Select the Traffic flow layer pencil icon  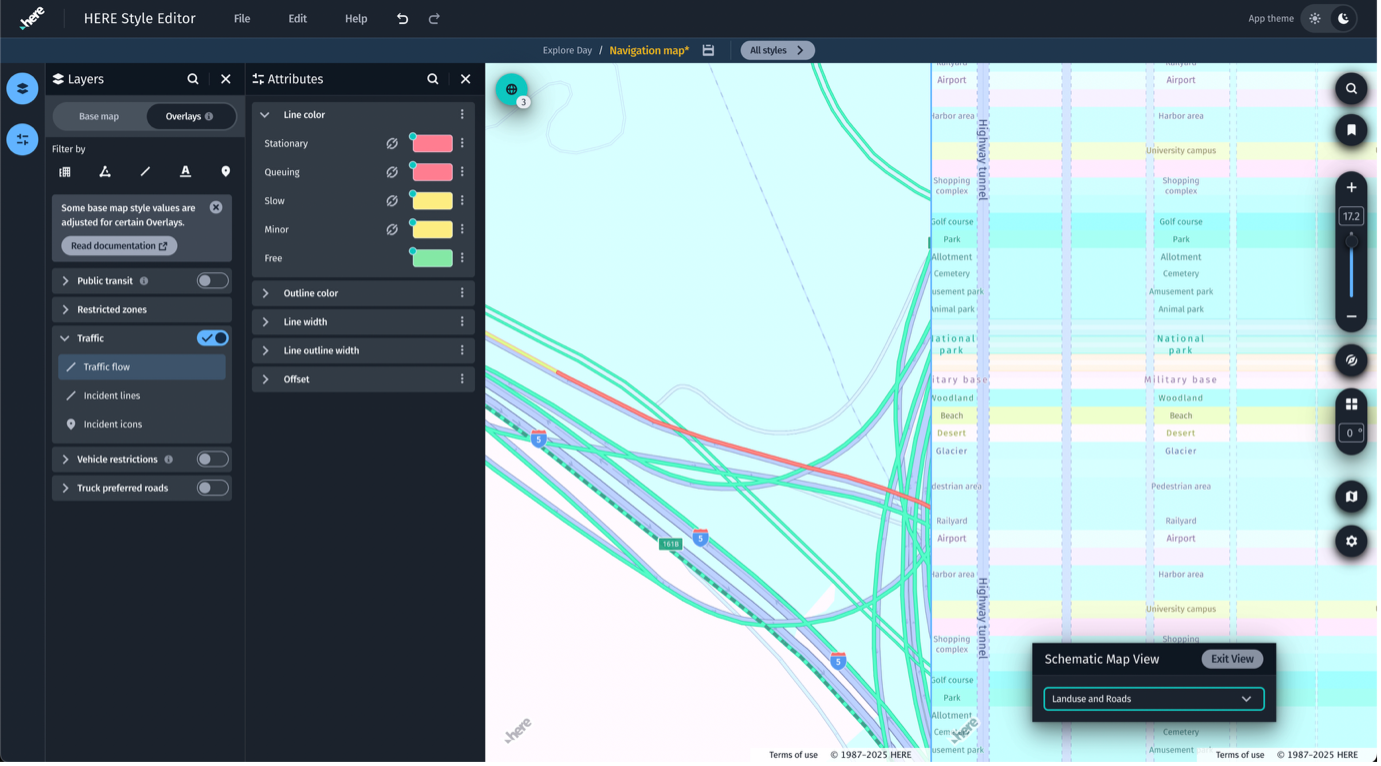[x=70, y=367]
